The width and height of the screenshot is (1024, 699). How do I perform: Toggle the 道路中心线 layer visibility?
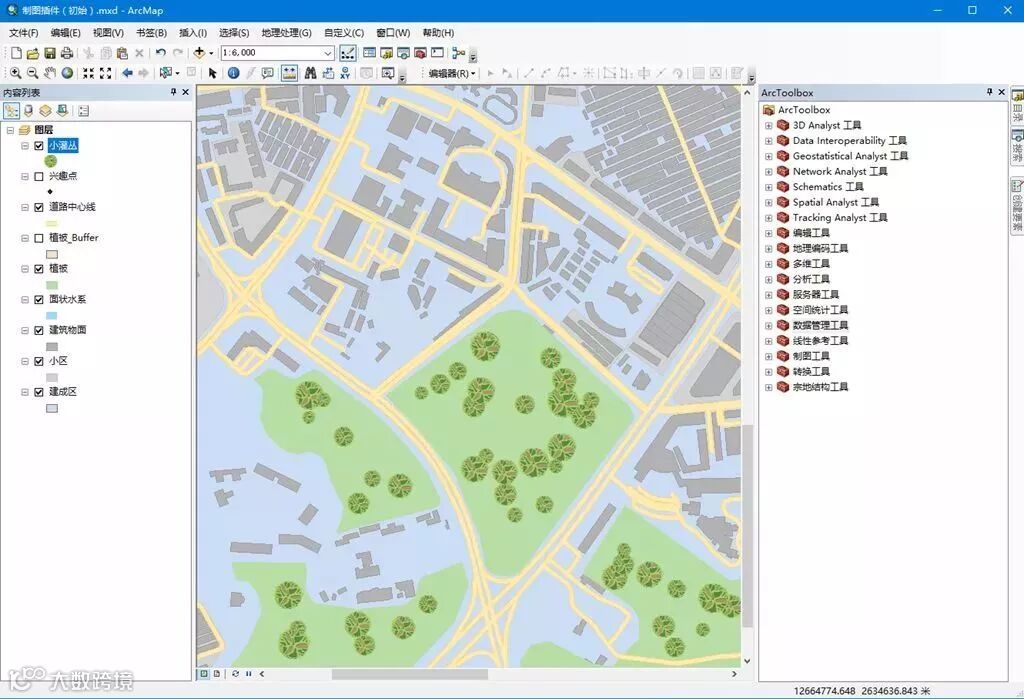(39, 207)
